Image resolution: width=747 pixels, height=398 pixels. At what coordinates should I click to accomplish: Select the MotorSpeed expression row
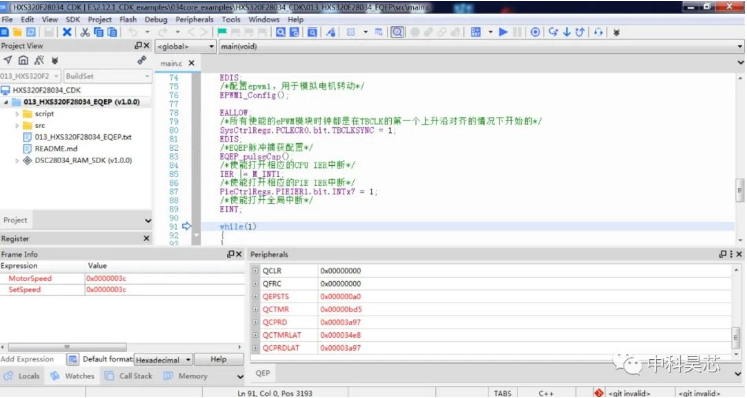coord(122,278)
